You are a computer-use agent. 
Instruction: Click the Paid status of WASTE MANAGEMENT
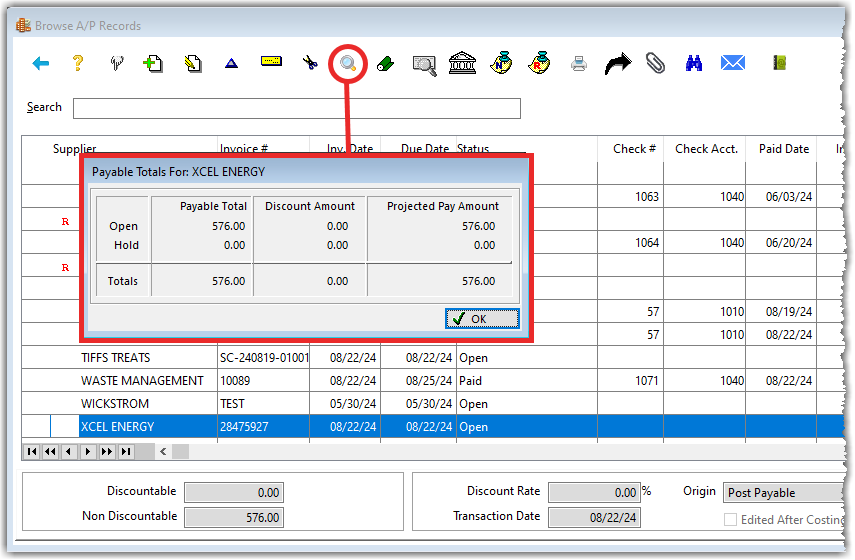471,381
